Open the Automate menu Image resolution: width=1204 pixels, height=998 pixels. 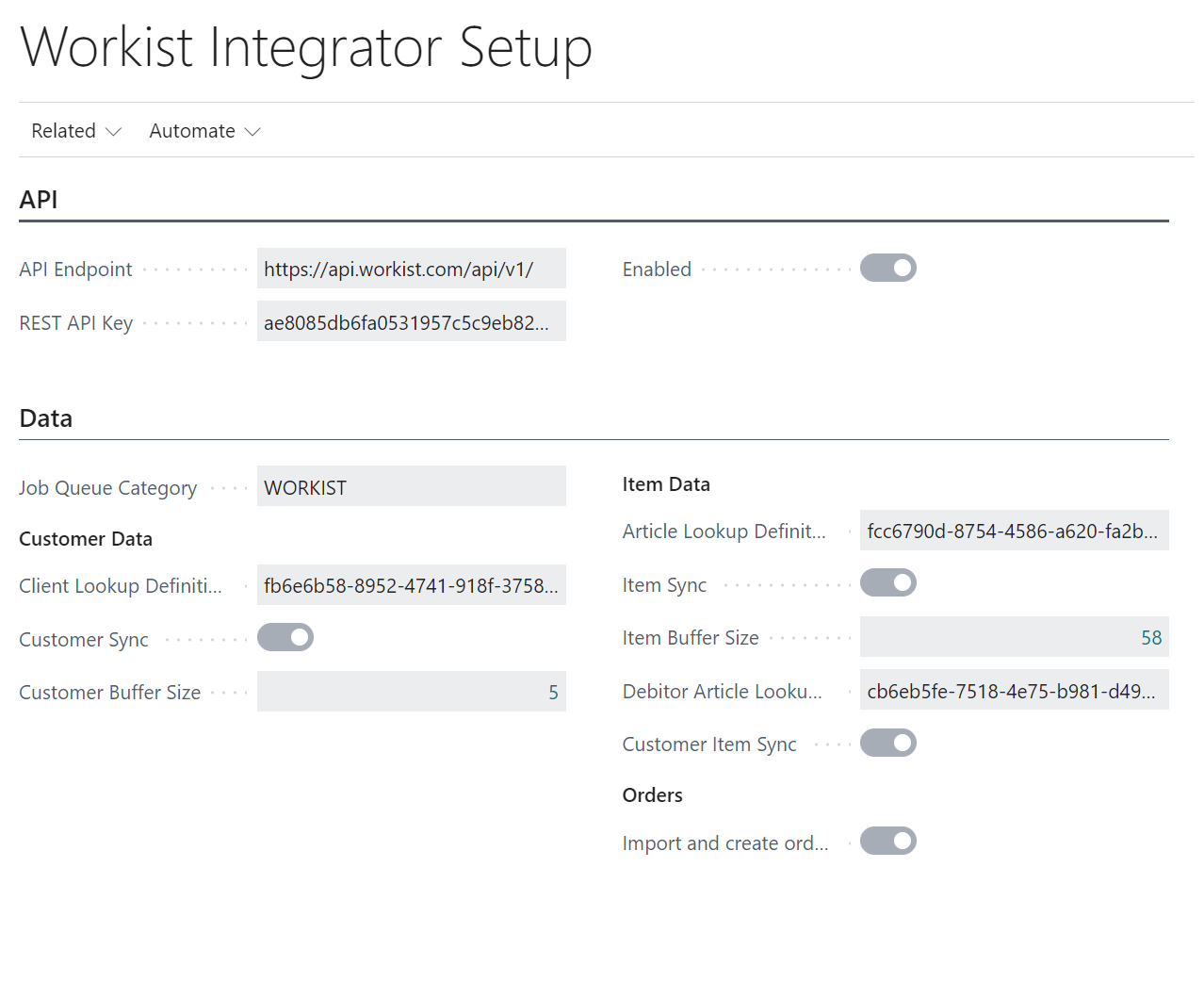point(204,131)
